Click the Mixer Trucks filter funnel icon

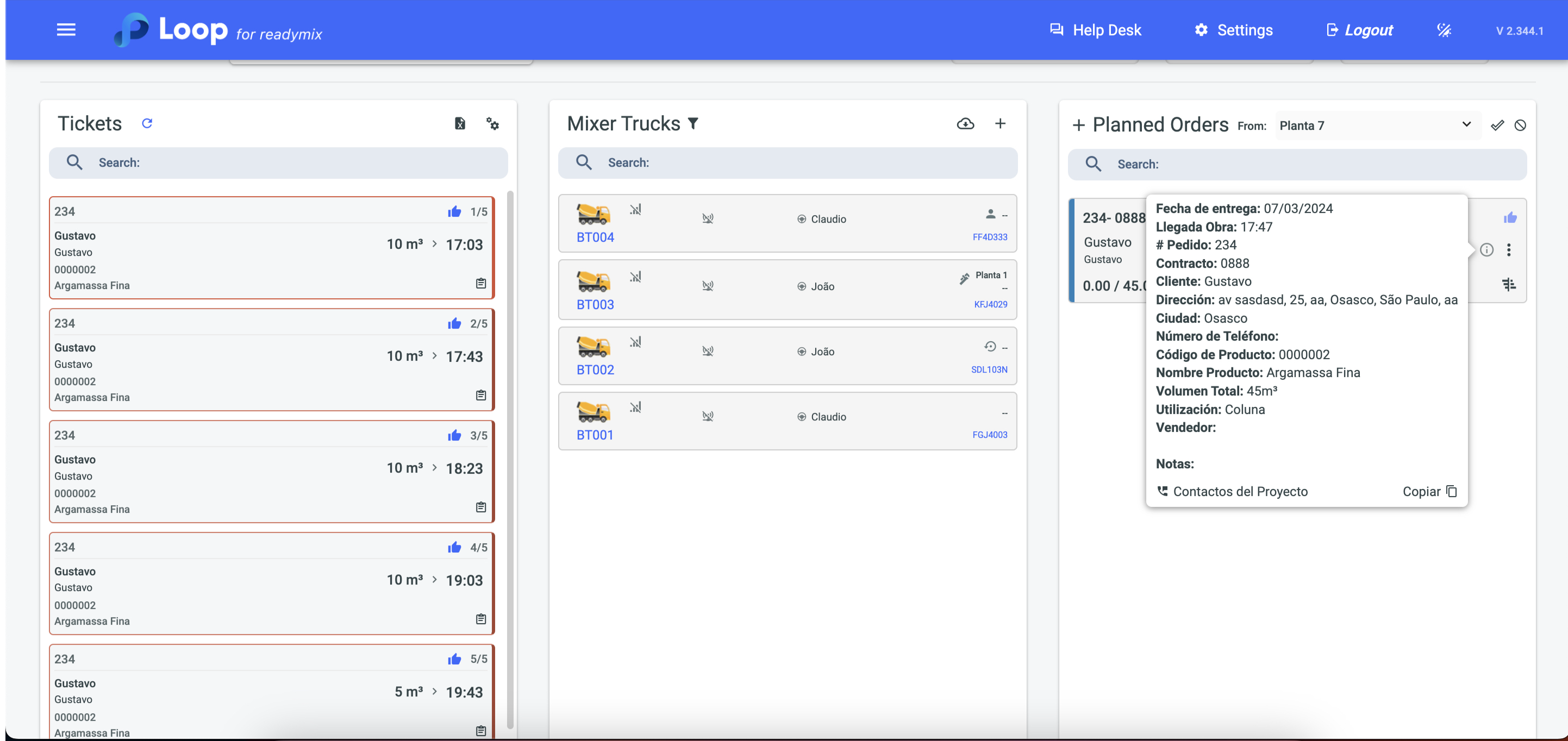[693, 123]
